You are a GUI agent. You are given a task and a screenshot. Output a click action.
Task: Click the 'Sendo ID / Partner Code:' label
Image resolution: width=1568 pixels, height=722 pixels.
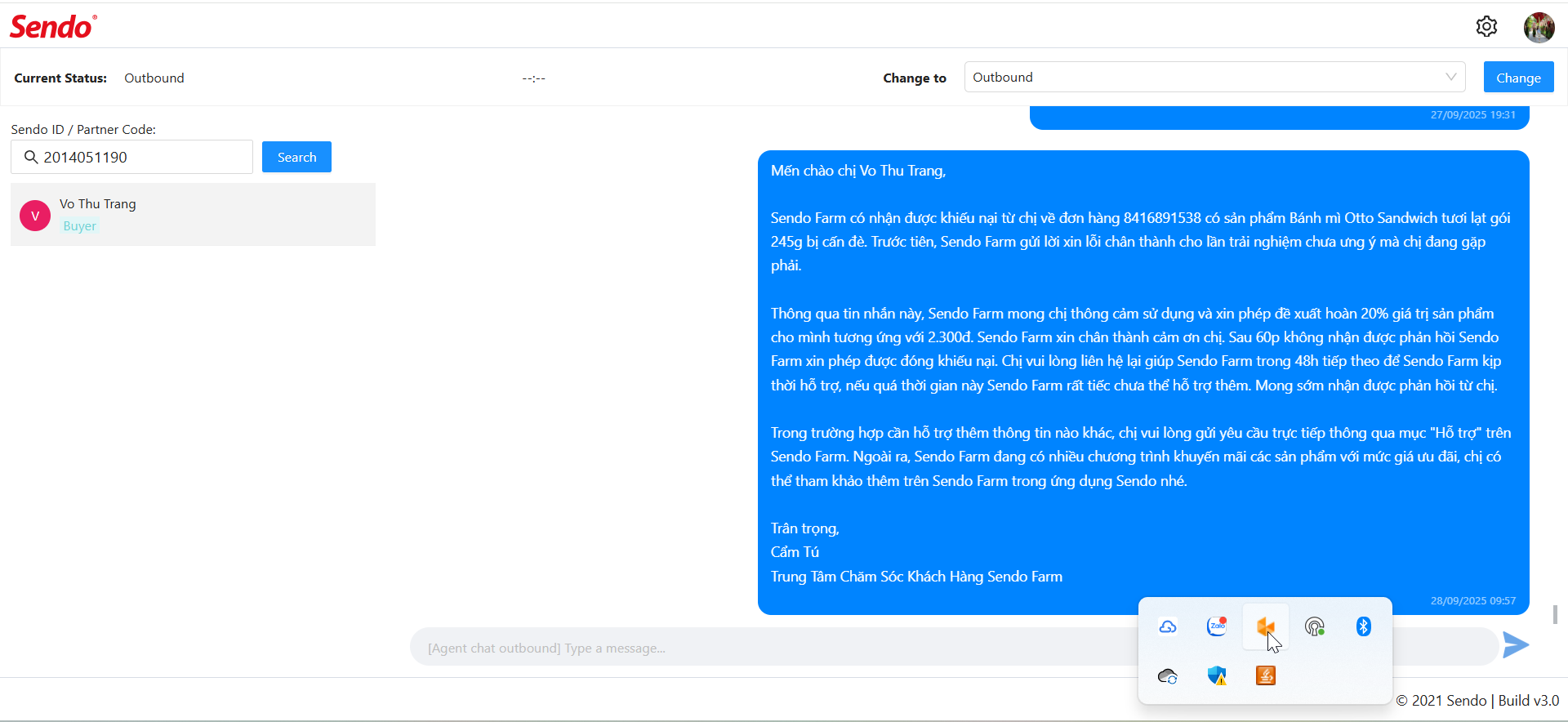pos(83,130)
